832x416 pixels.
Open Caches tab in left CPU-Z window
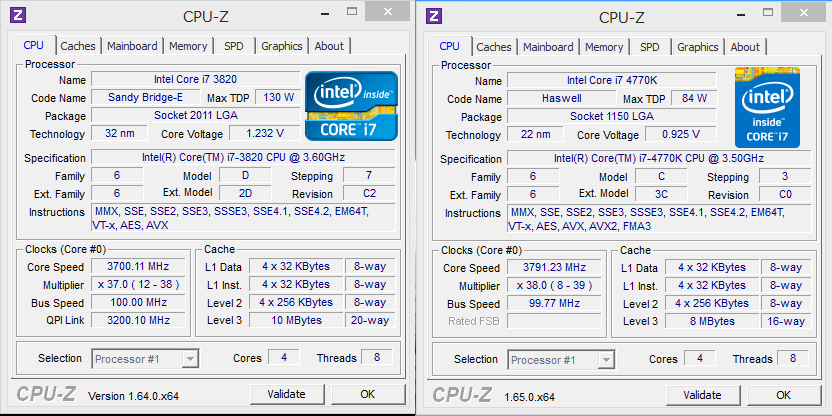pyautogui.click(x=78, y=46)
